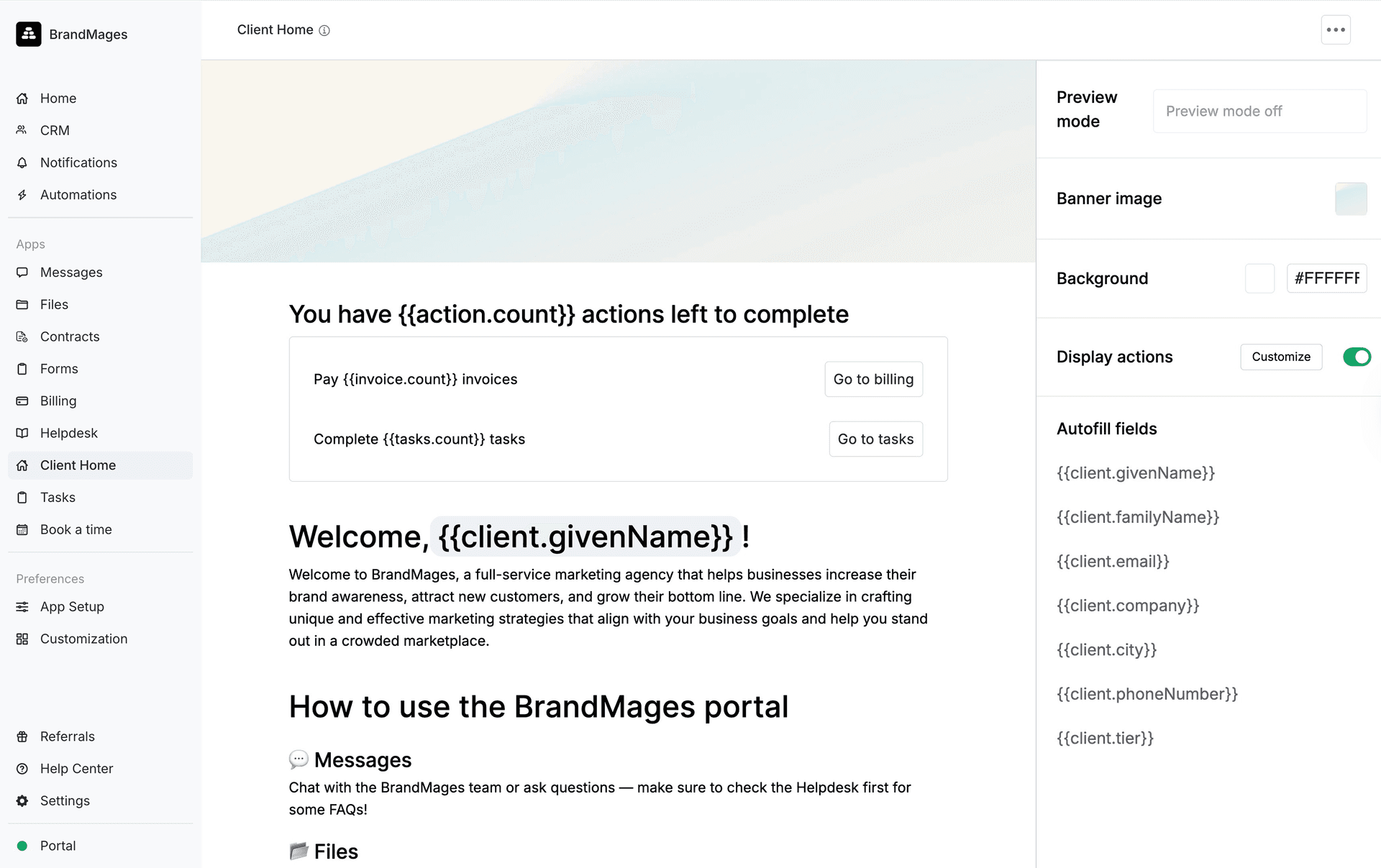Click the info icon beside Client Home title

coord(324,30)
